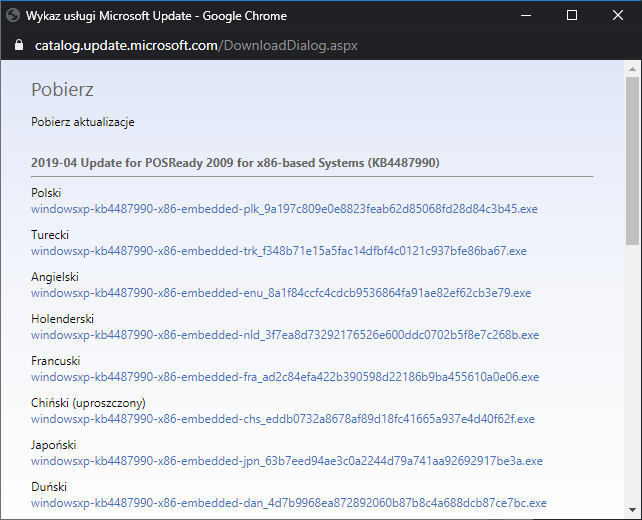The width and height of the screenshot is (642, 520).
Task: Click the scrollbar down arrow
Action: pos(633,510)
